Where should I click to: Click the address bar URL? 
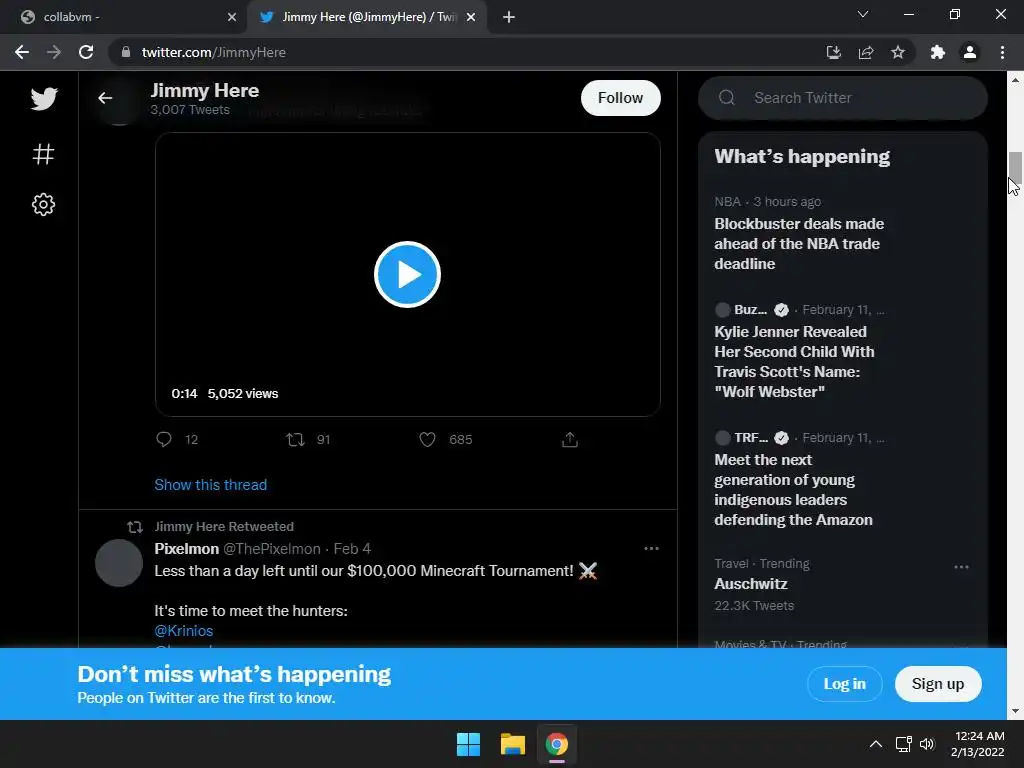(214, 52)
